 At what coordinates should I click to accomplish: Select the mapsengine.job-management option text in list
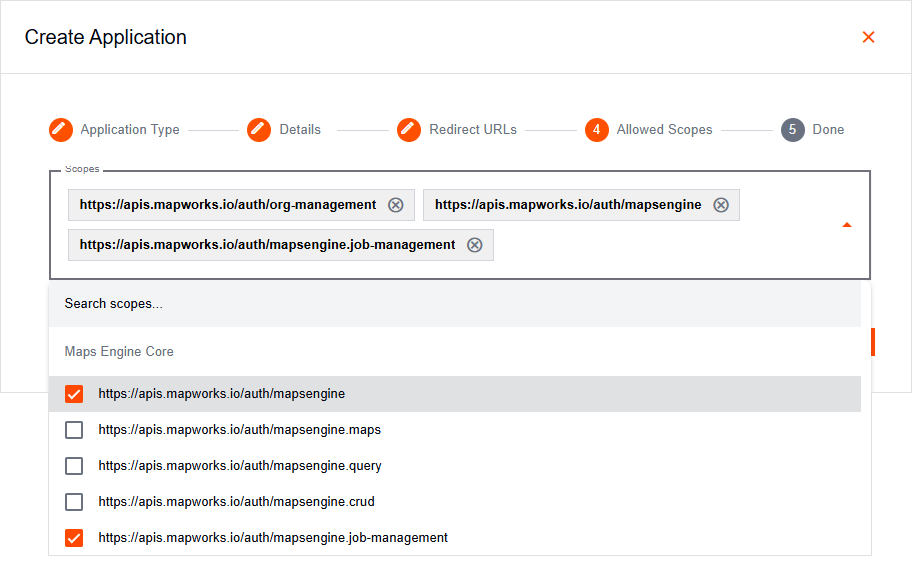273,538
